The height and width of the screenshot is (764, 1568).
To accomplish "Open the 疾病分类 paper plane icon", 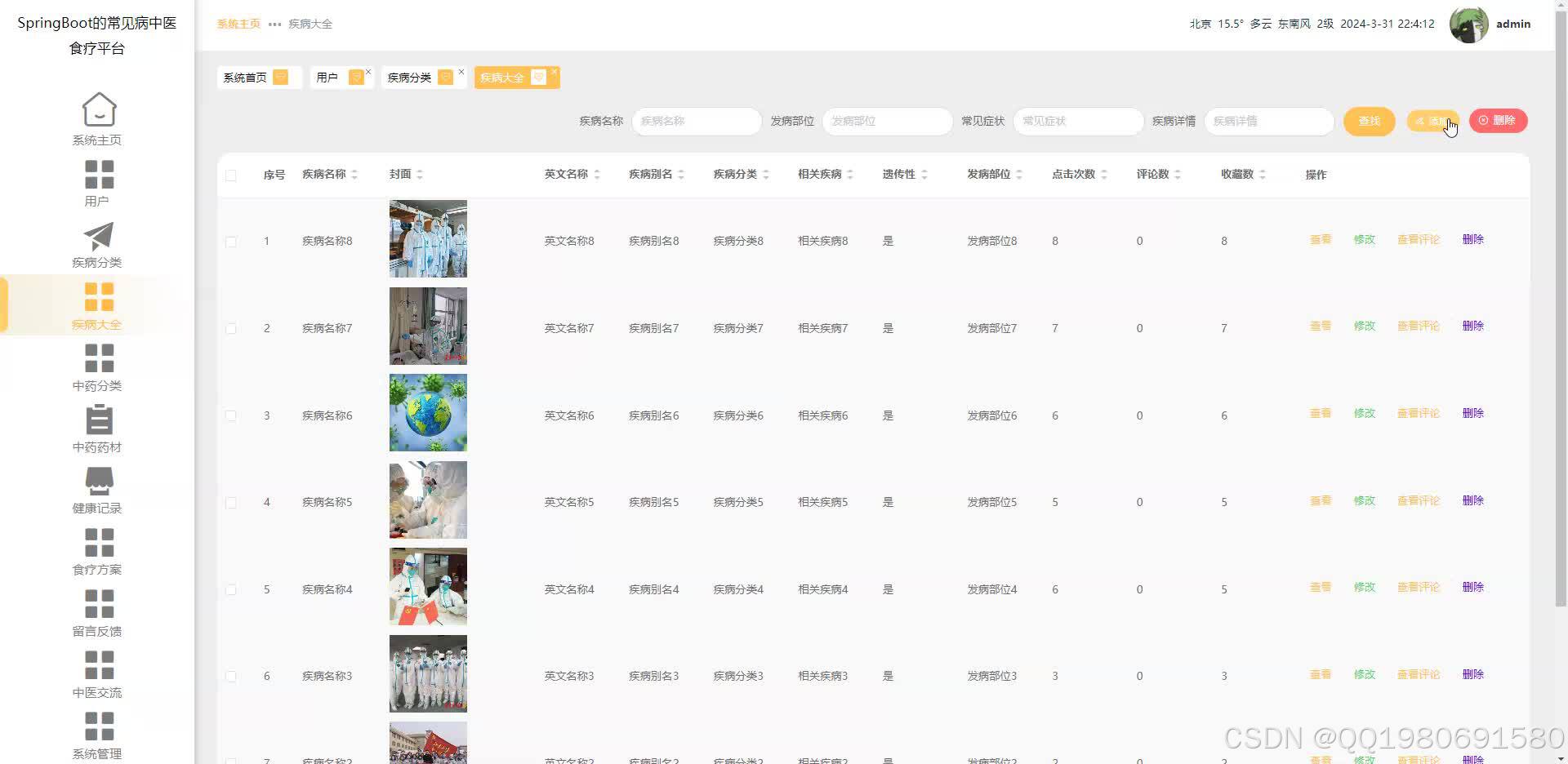I will (x=99, y=237).
